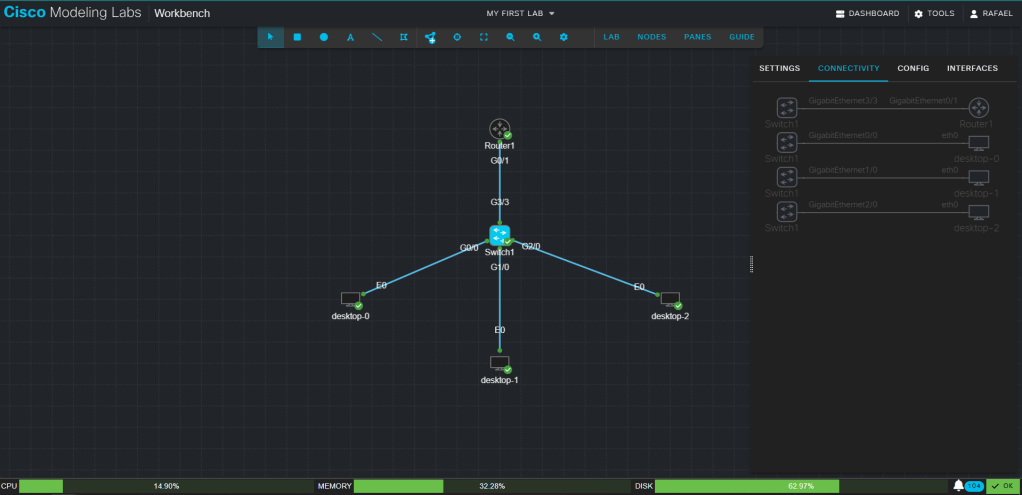
Task: Open the CONFIG tab
Action: (x=913, y=69)
